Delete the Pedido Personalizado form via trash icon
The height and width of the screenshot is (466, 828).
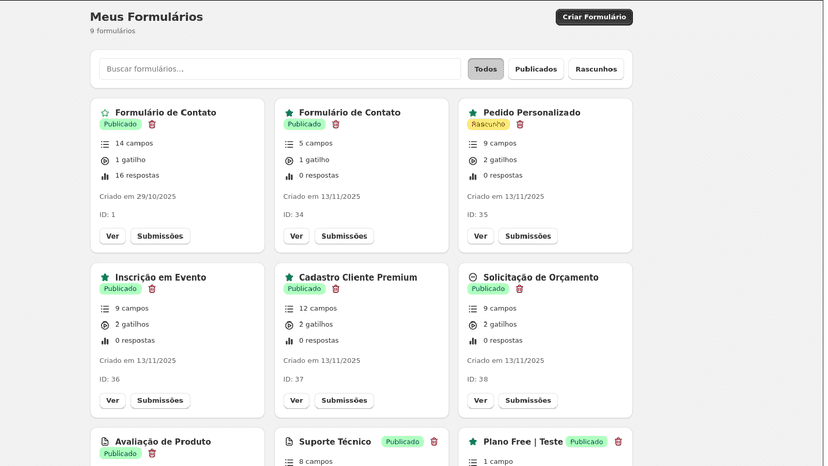click(520, 125)
